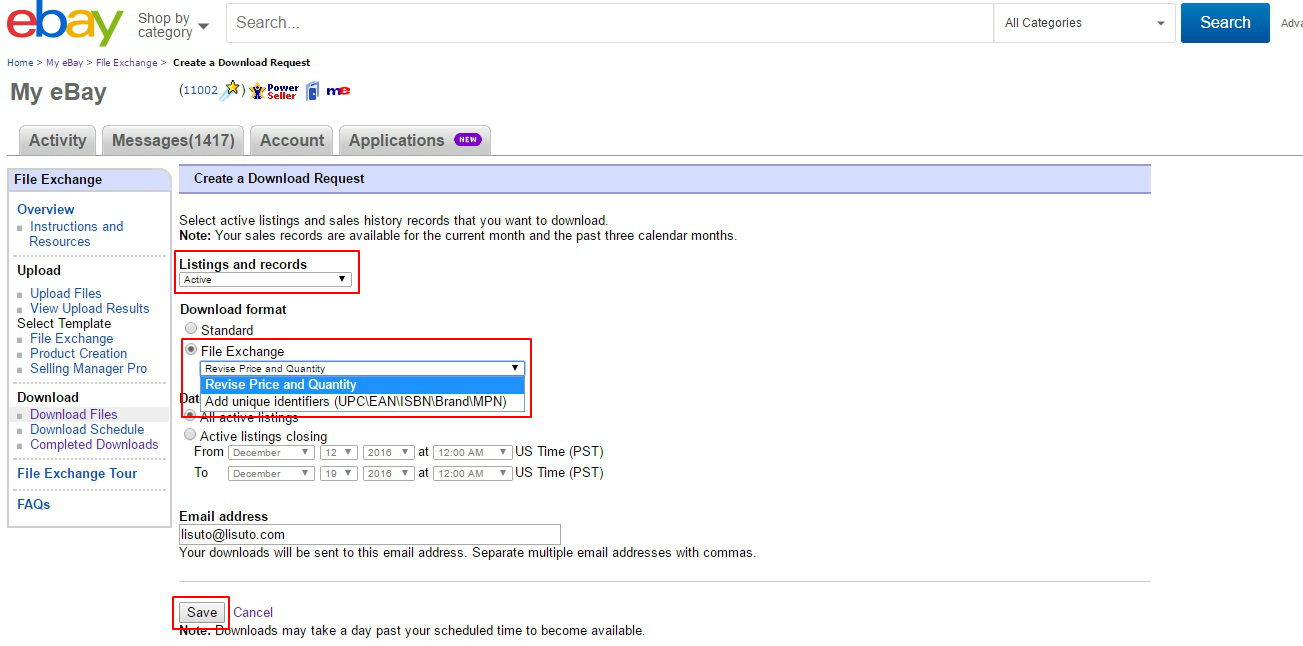1303x646 pixels.
Task: Open the From month dropdown
Action: pos(271,452)
